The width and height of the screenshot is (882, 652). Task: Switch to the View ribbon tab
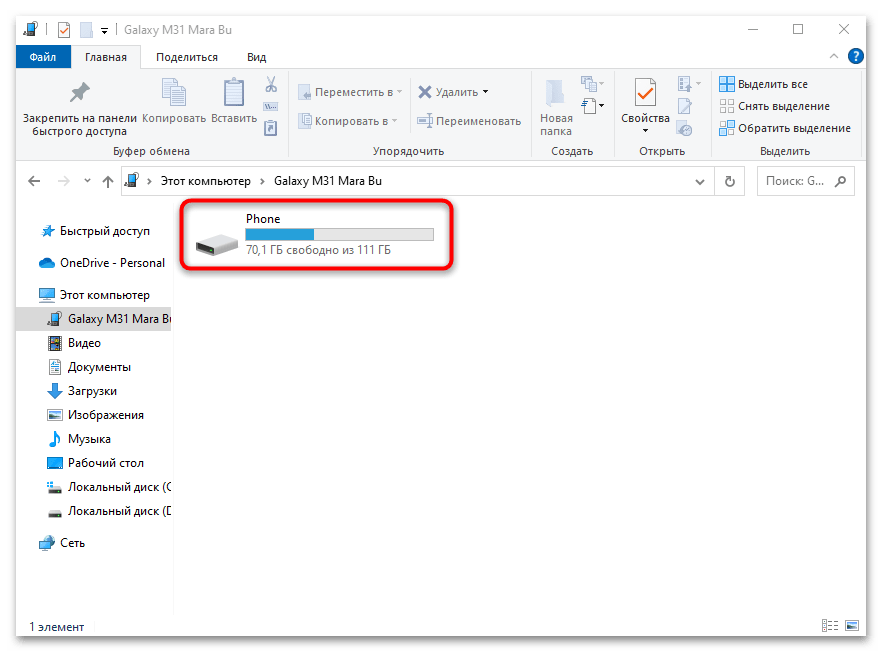click(256, 58)
